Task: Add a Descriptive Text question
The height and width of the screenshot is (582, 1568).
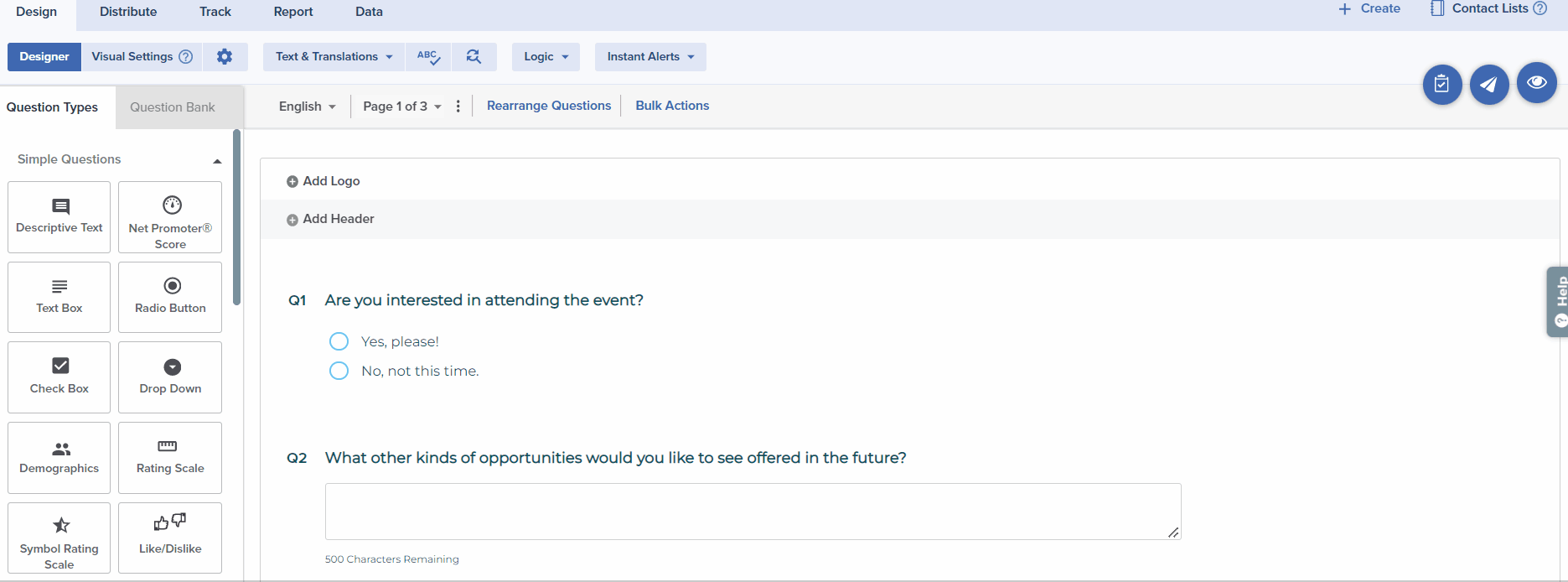Action: [58, 216]
